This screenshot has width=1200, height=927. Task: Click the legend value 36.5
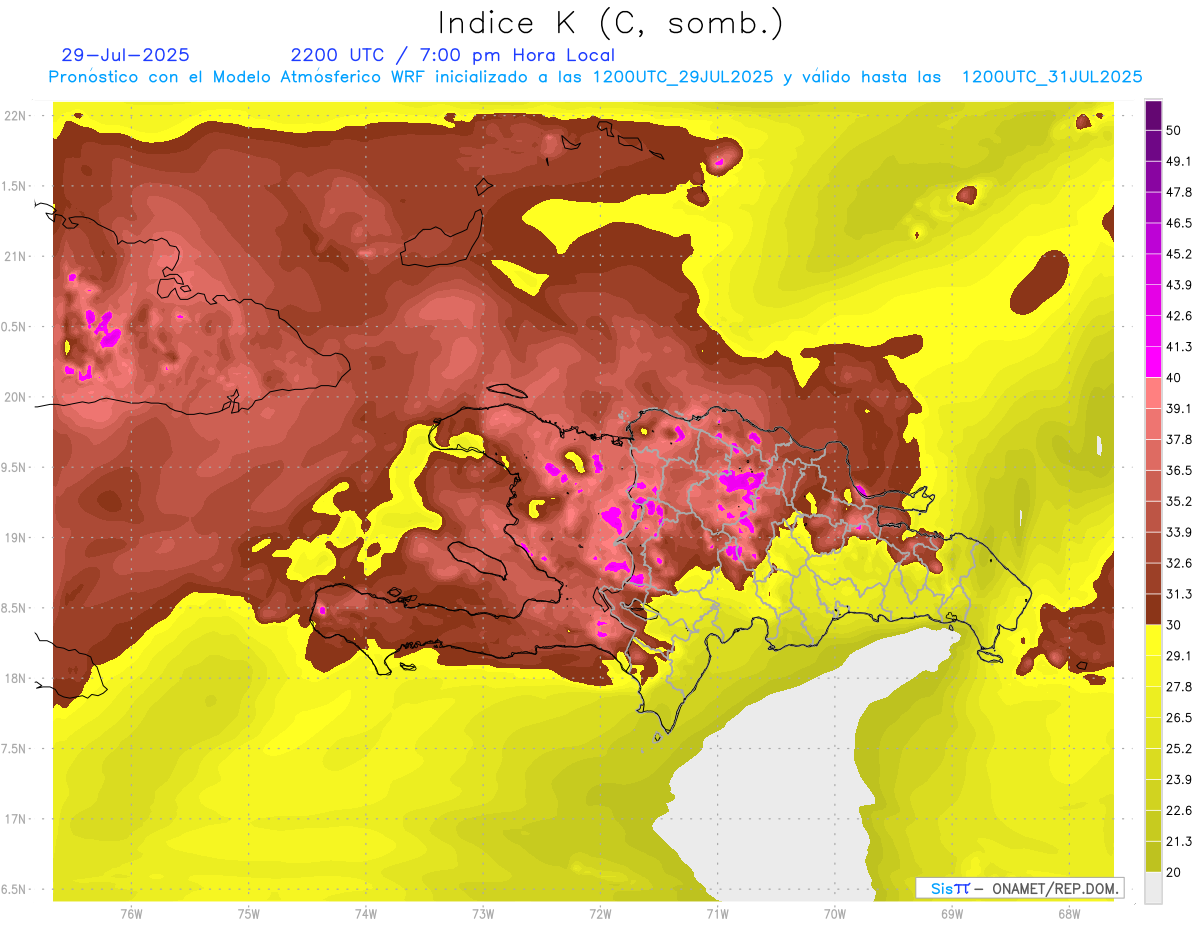[1178, 470]
